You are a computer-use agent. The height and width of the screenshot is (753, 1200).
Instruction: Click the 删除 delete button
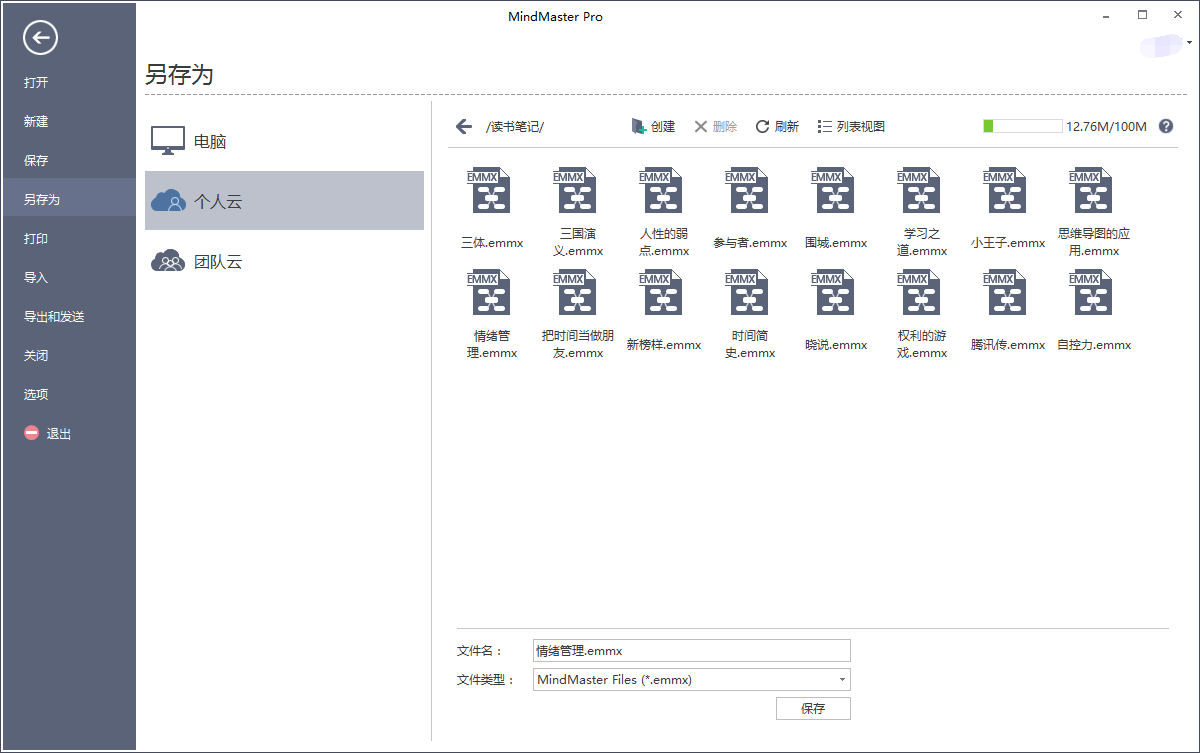click(x=716, y=126)
